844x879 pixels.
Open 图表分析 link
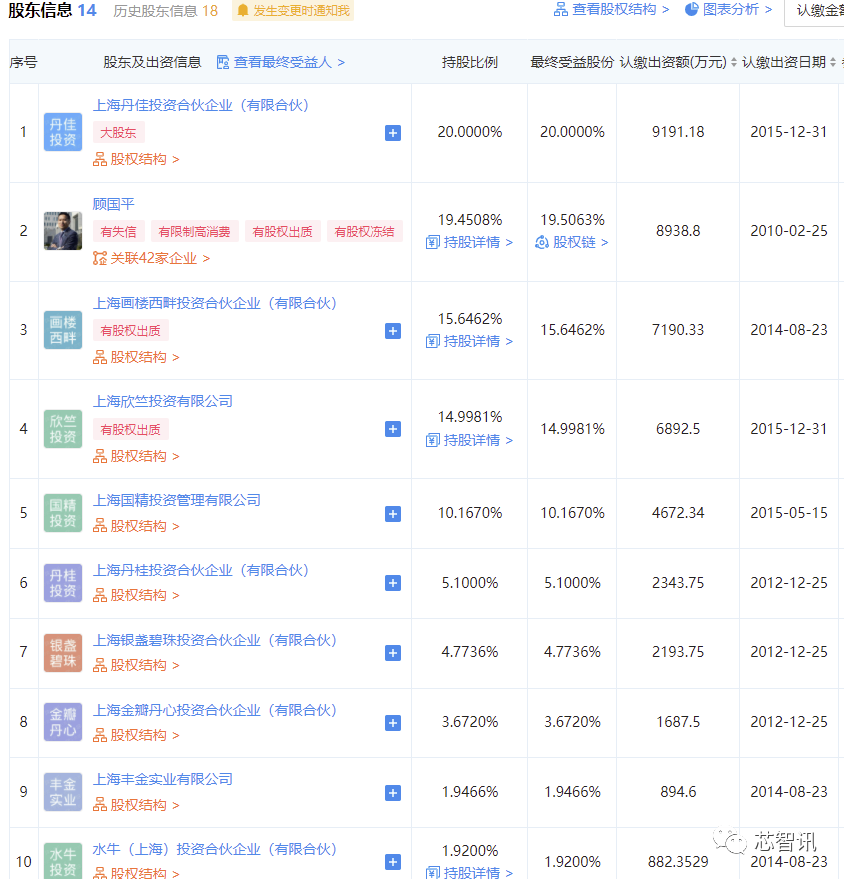[x=728, y=9]
